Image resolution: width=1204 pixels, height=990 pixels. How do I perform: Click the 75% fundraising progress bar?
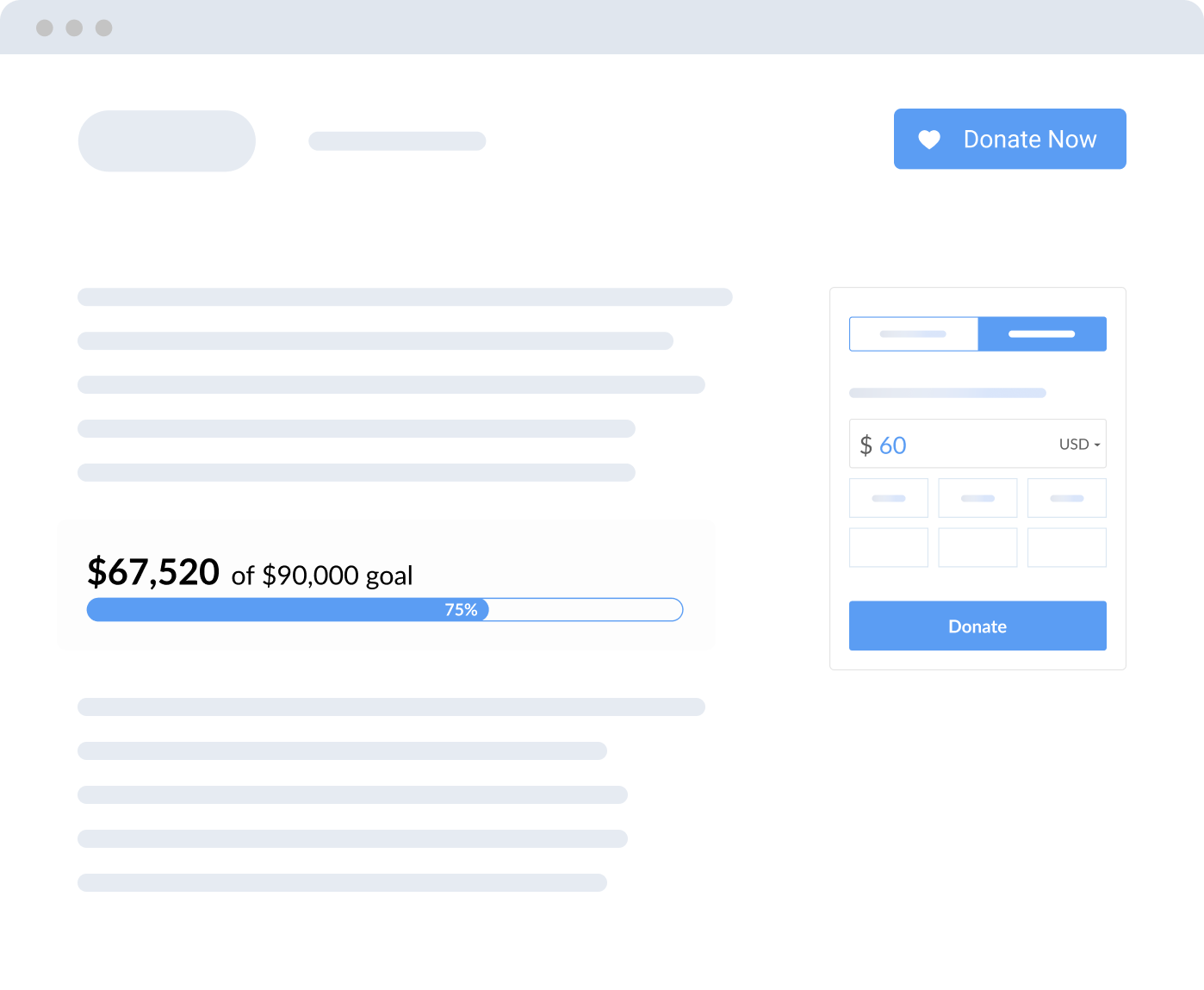385,610
